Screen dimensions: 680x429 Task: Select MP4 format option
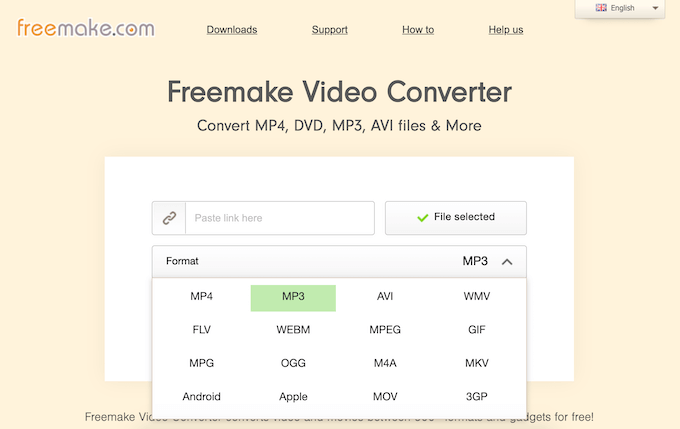pyautogui.click(x=202, y=297)
